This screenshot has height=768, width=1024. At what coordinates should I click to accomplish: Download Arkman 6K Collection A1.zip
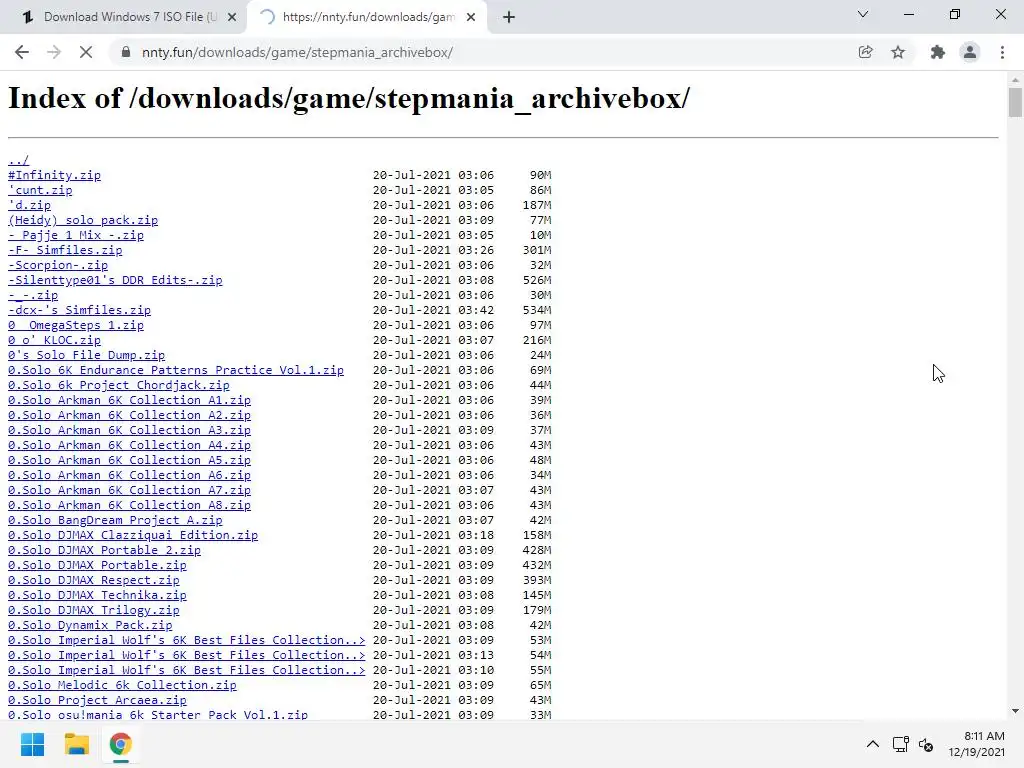pyautogui.click(x=129, y=400)
